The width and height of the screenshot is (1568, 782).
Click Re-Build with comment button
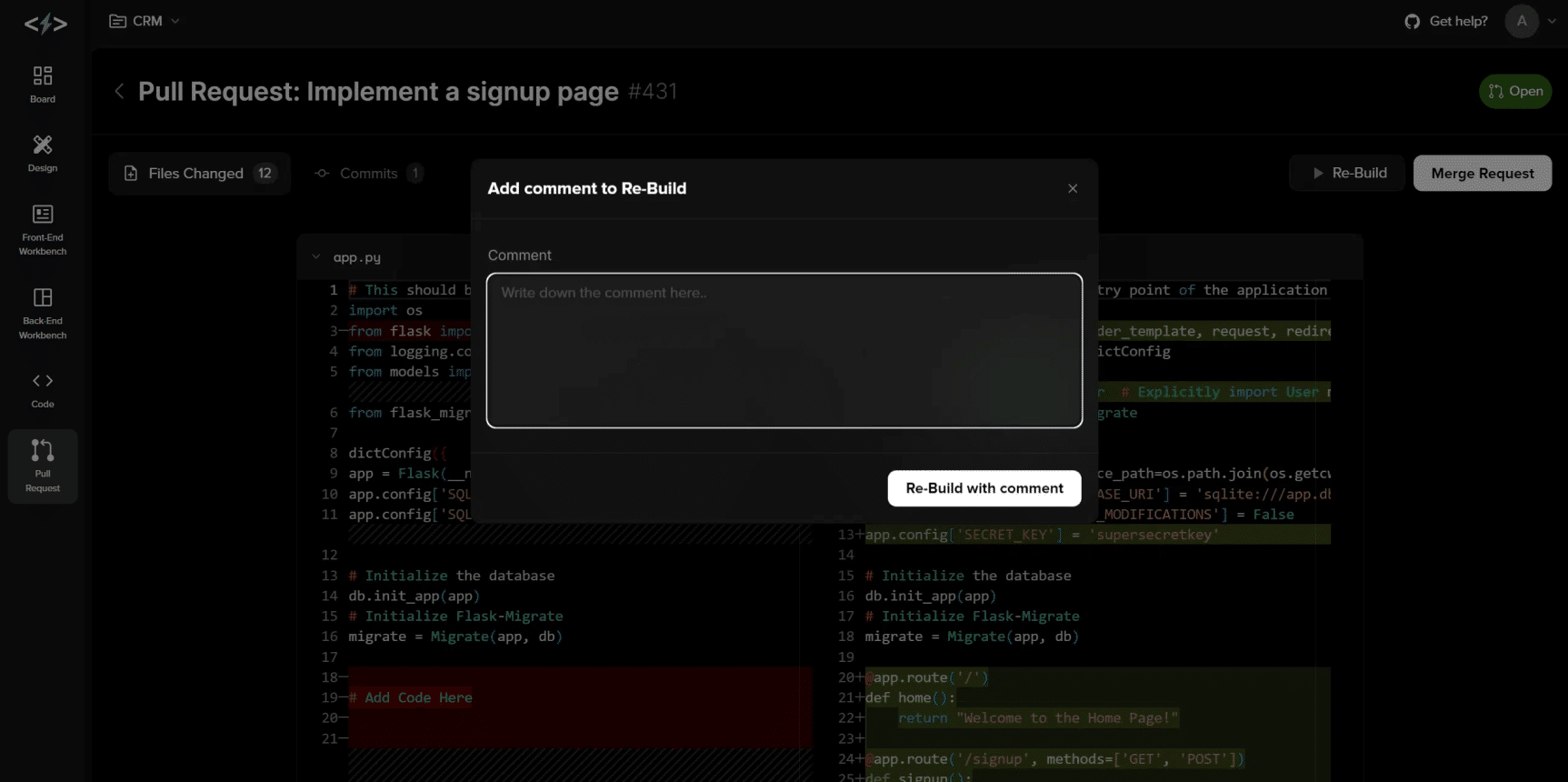(x=984, y=488)
